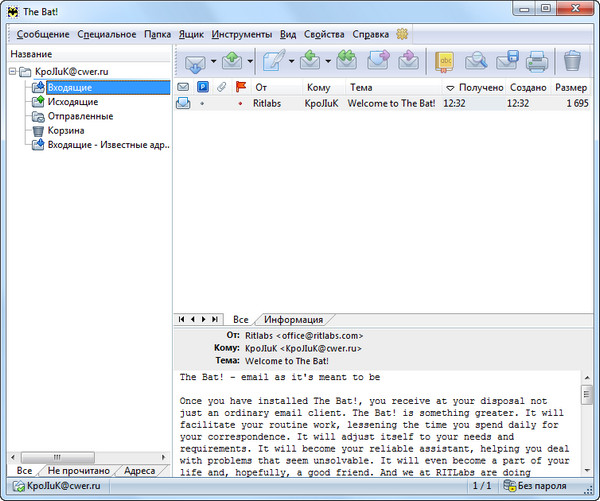Switch to the Не прочитано tab
600x501 pixels.
79,470
